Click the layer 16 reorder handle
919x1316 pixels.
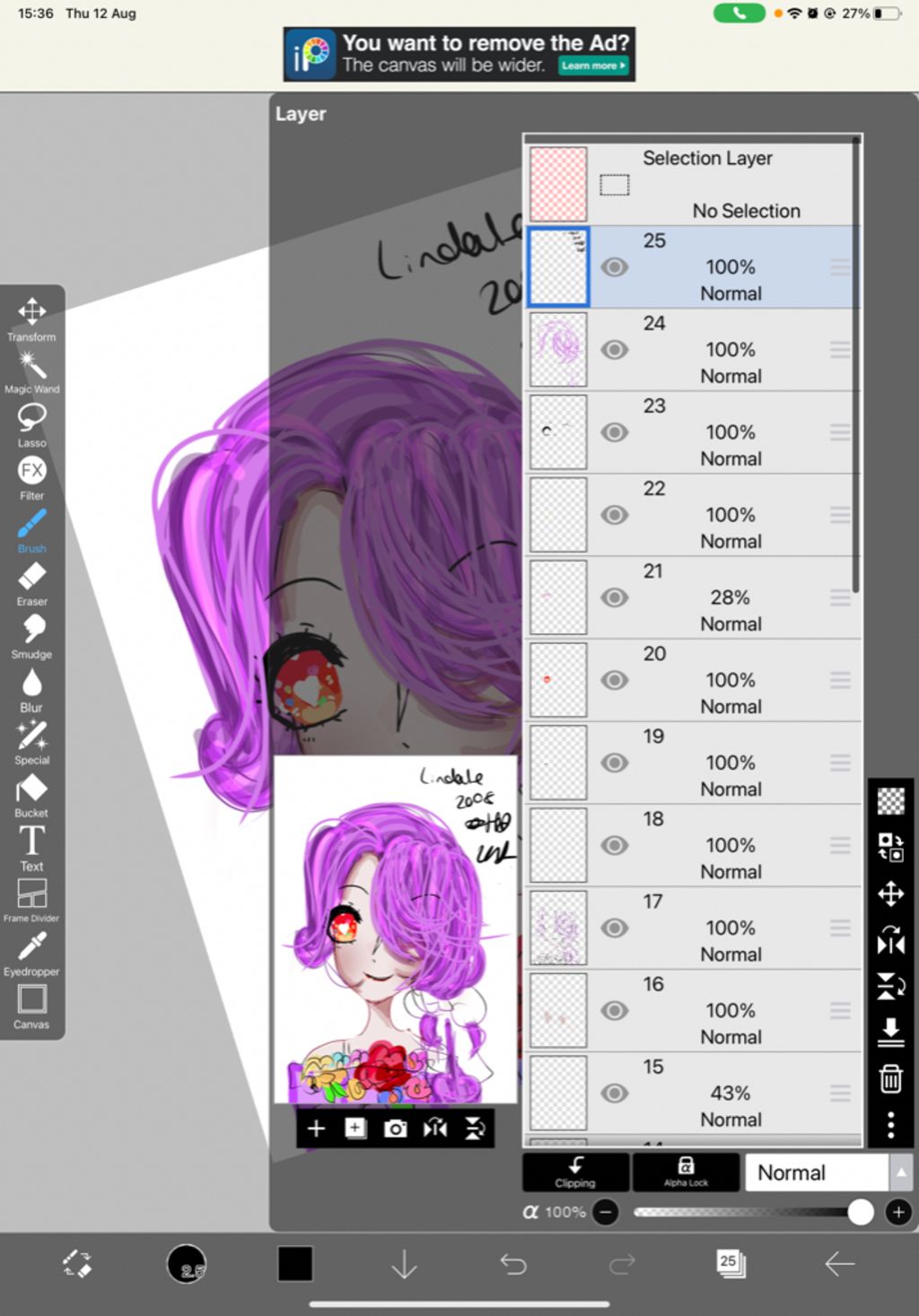coord(840,1010)
